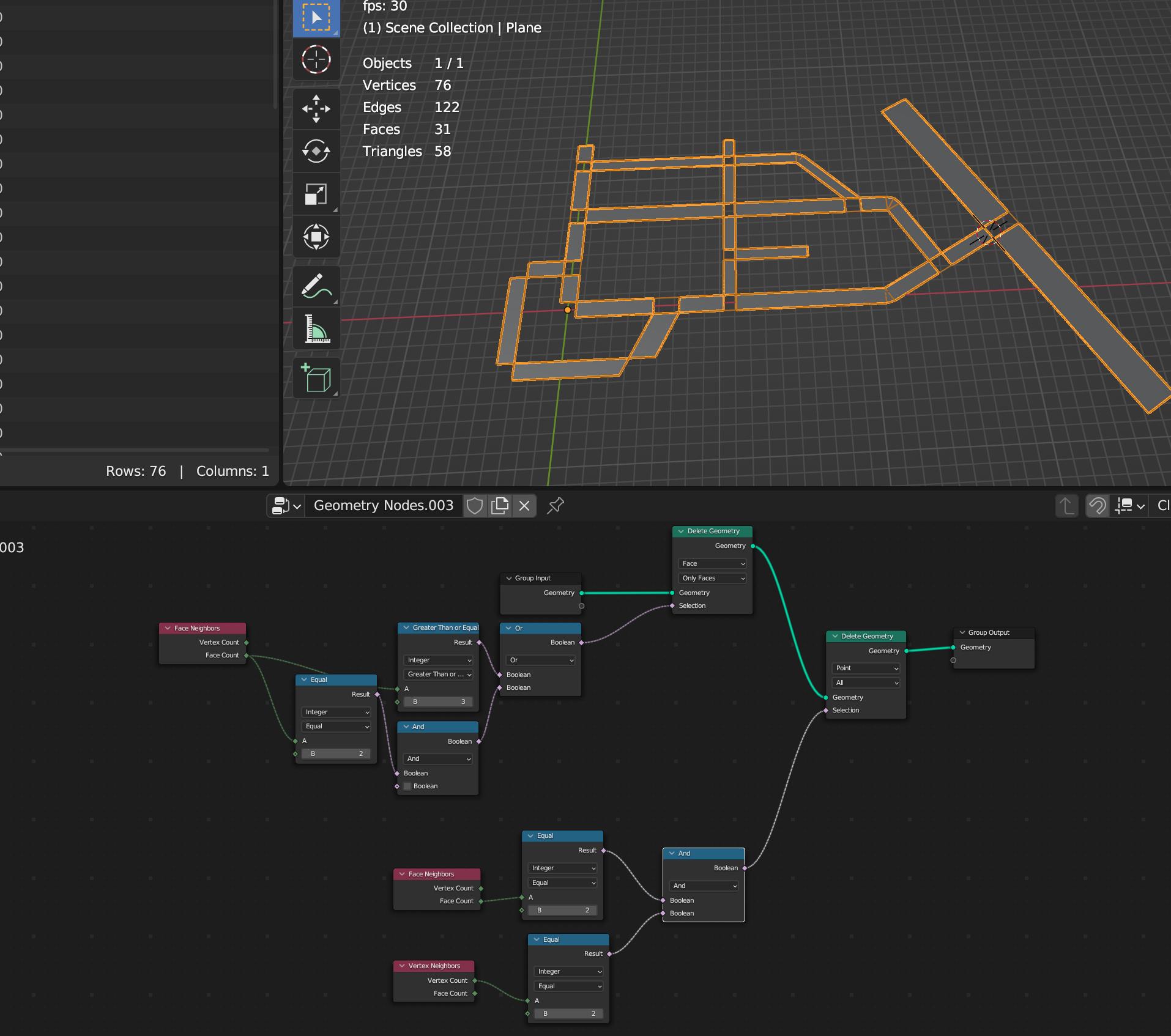Toggle snapping in node editor
Image resolution: width=1171 pixels, height=1036 pixels.
(1098, 506)
